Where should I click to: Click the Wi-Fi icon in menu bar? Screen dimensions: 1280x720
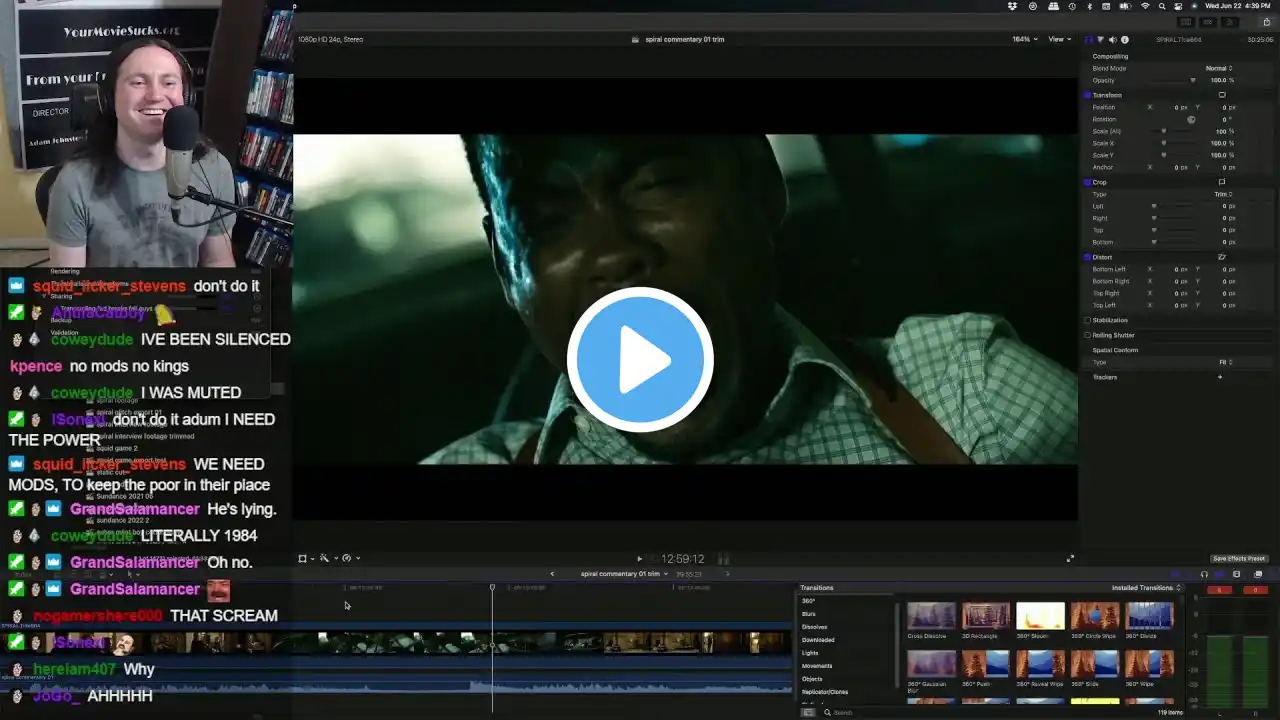(1145, 6)
